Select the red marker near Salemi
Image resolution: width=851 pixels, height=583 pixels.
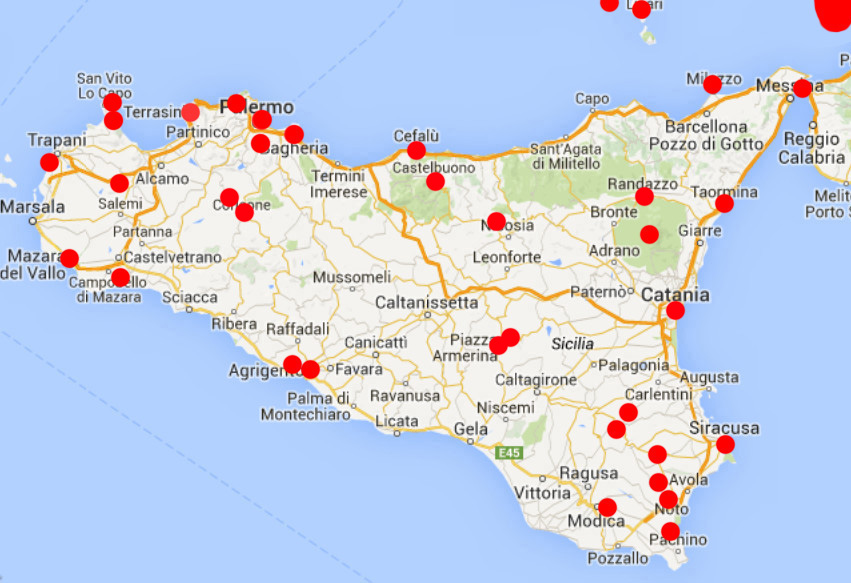119,183
